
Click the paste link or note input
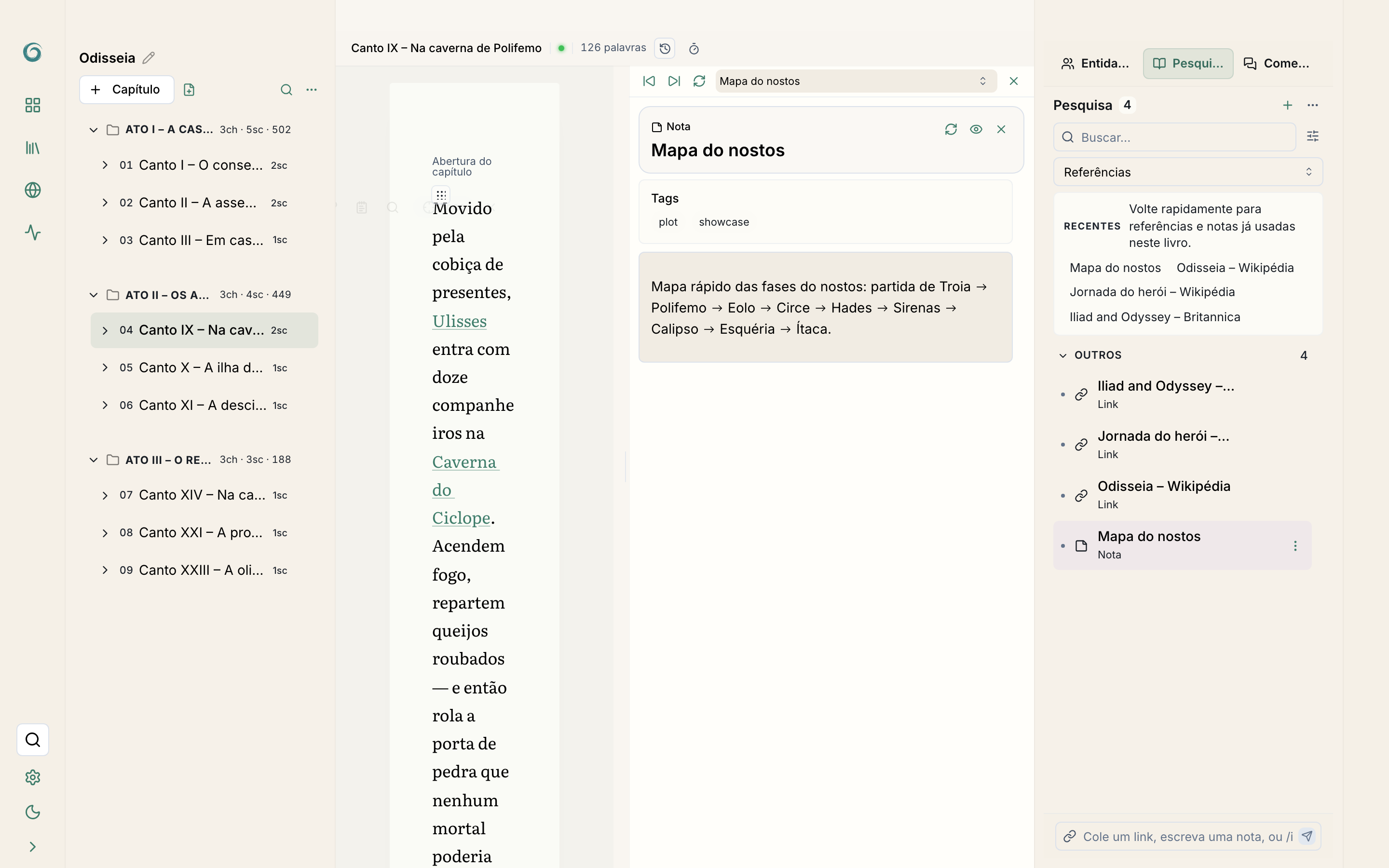[1187, 837]
